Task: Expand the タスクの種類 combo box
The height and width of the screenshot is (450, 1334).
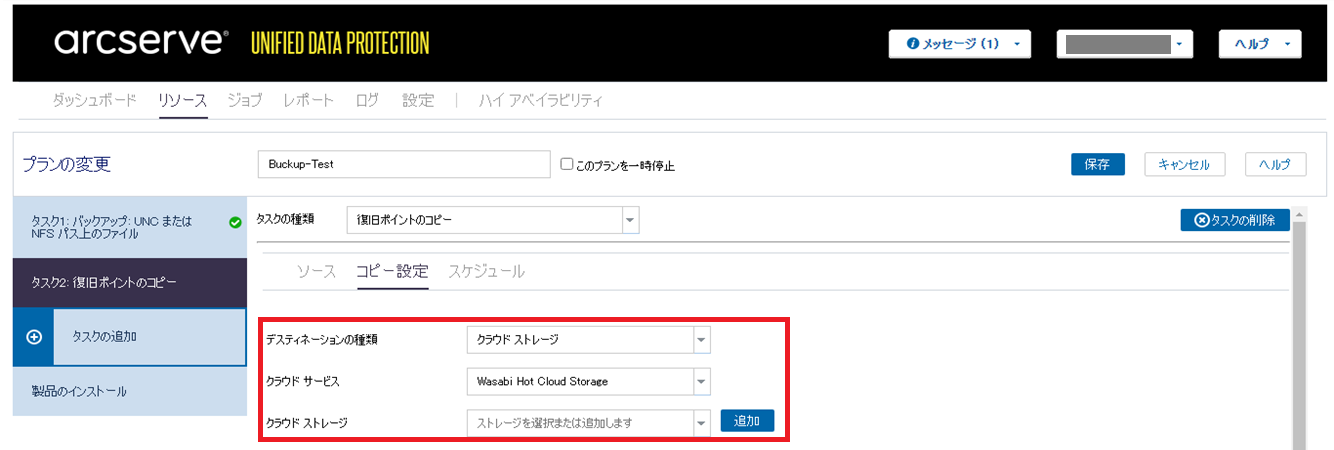Action: [630, 220]
